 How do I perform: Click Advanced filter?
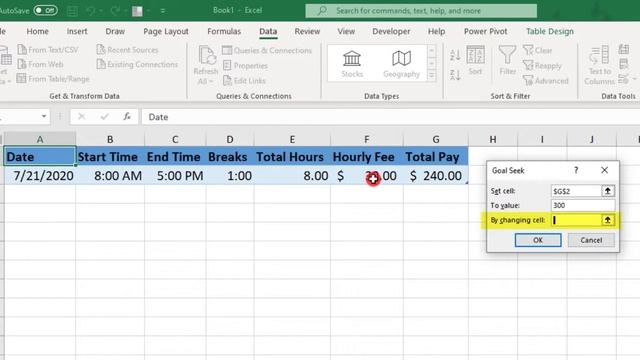(546, 81)
